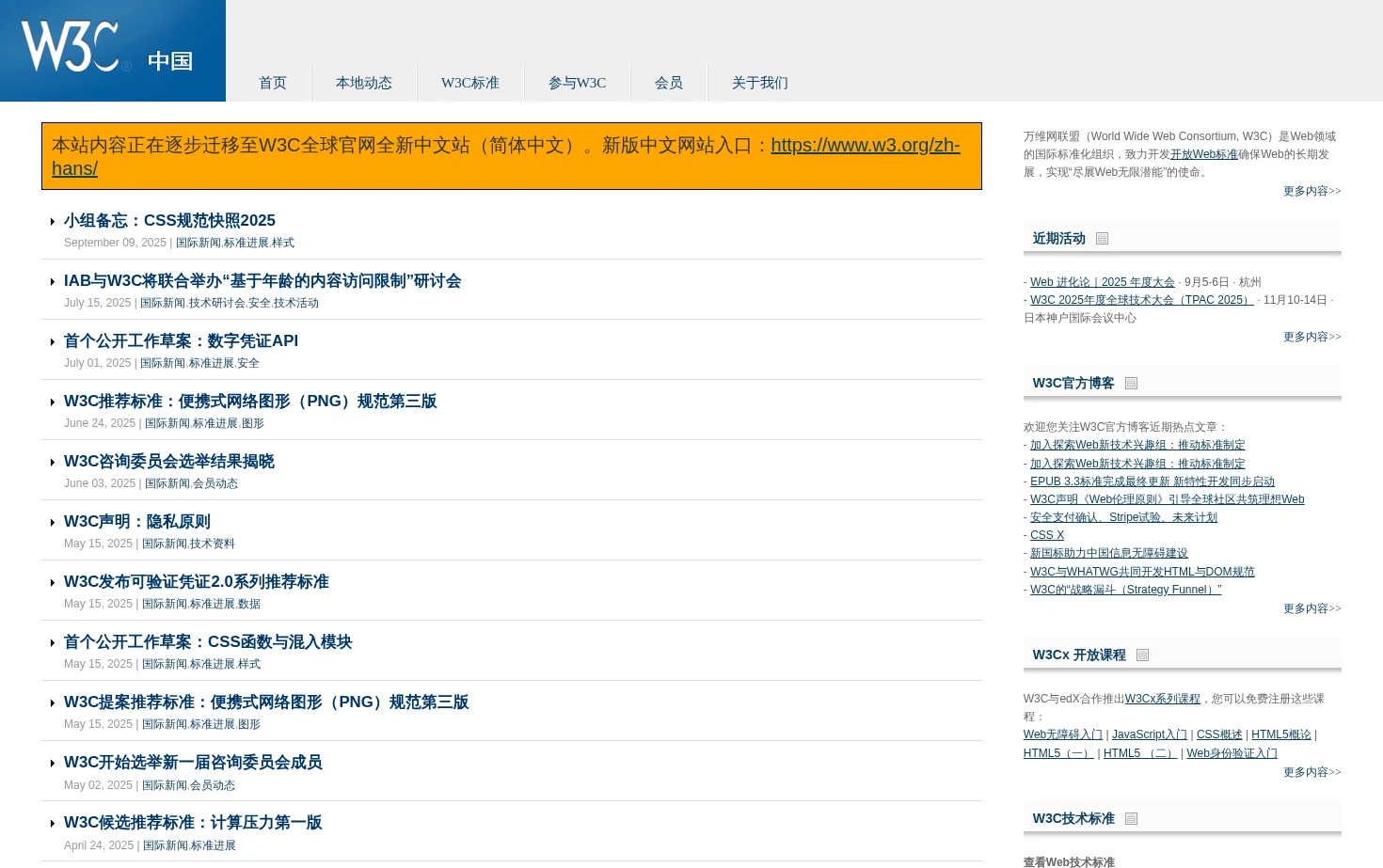Click the 国际新闻 tag under CSS规范快照2025

199,243
